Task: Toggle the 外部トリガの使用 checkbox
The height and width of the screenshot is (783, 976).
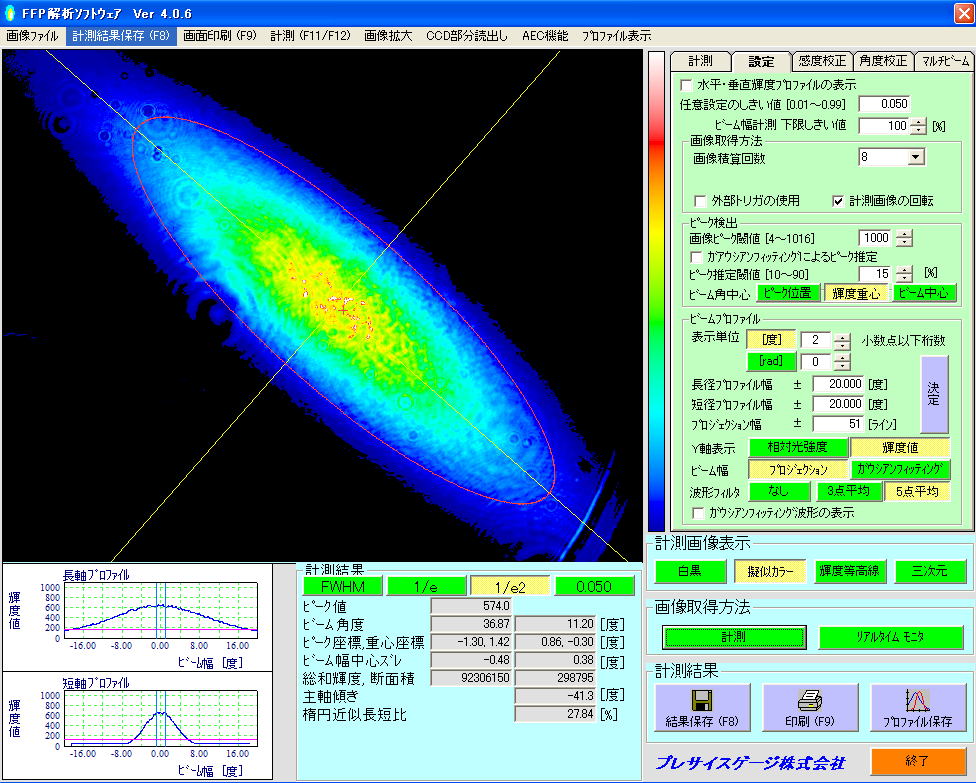Action: coord(700,200)
